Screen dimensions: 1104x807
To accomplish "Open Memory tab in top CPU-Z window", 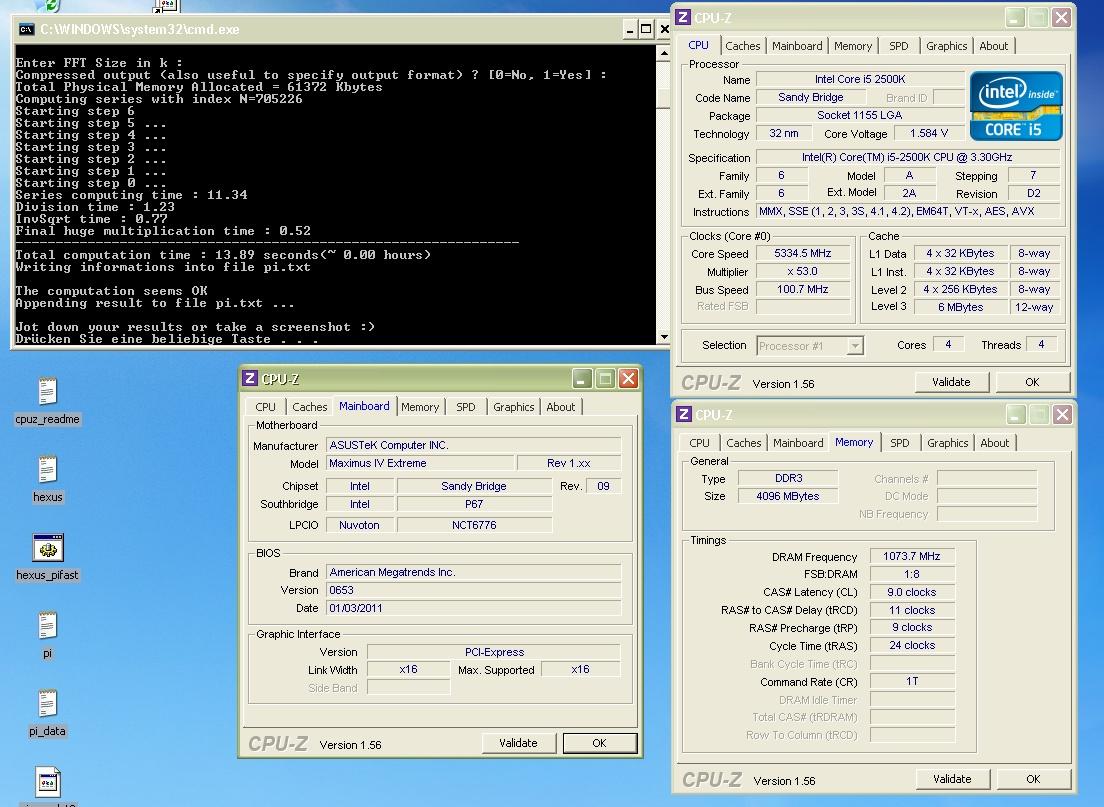I will click(852, 46).
